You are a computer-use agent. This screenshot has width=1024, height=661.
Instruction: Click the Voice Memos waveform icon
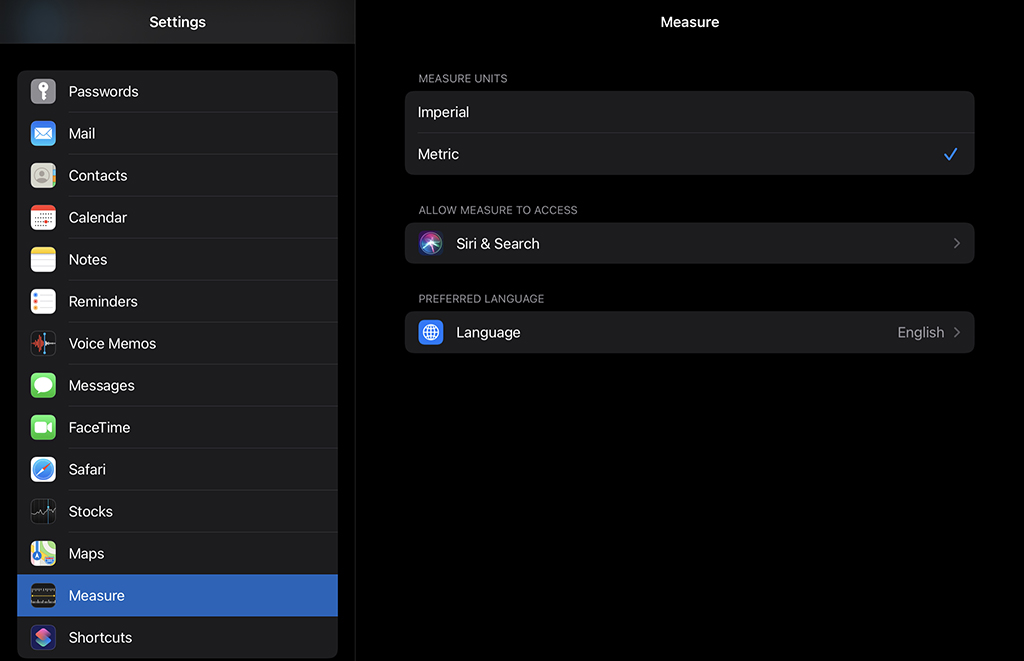click(43, 344)
